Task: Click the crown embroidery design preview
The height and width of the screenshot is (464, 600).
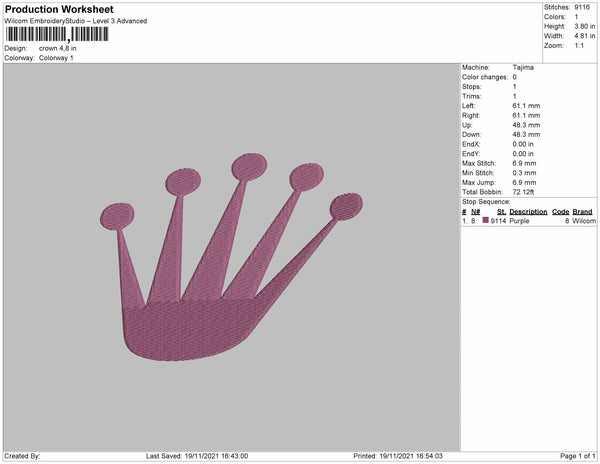Action: point(231,257)
